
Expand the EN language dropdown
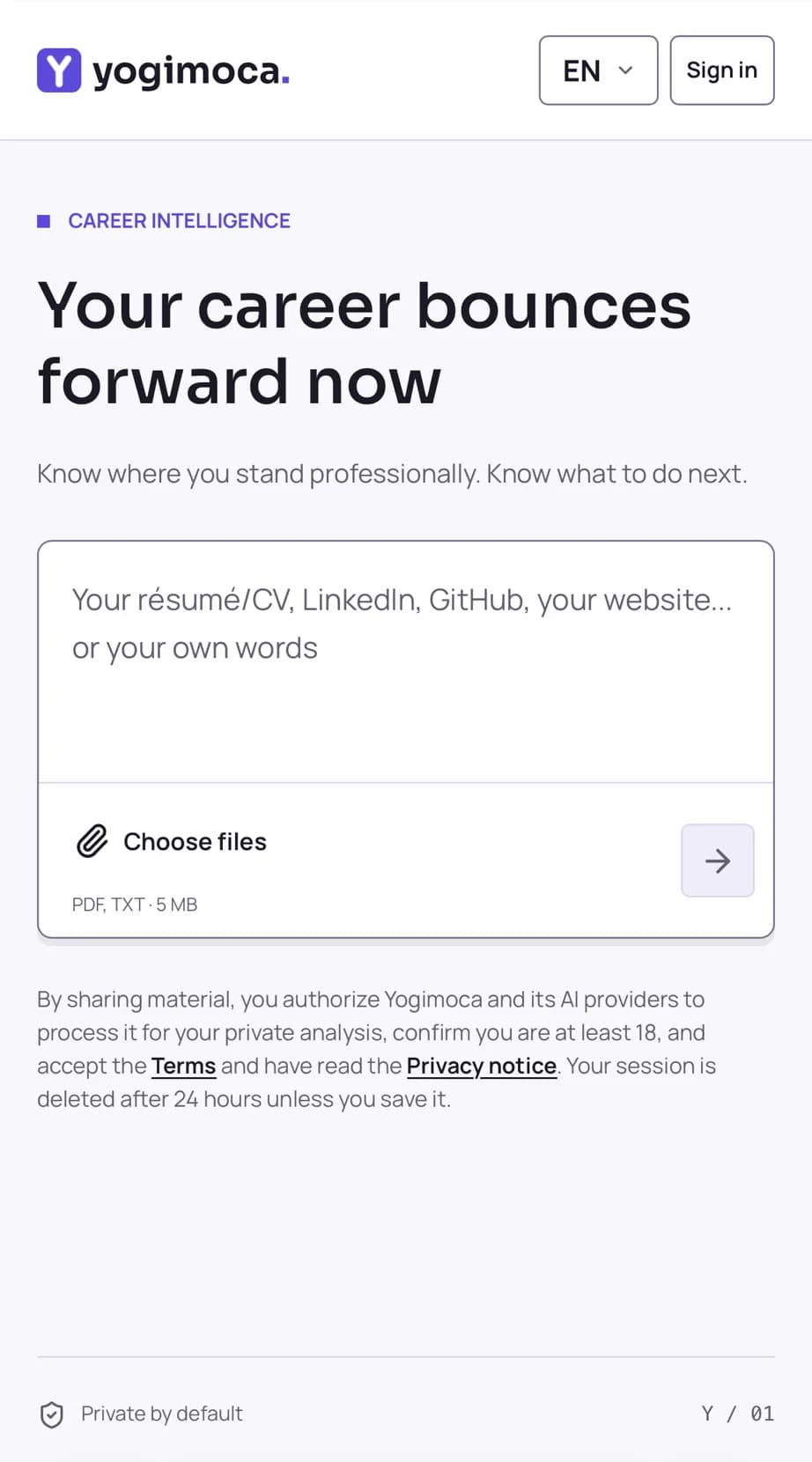[x=599, y=70]
